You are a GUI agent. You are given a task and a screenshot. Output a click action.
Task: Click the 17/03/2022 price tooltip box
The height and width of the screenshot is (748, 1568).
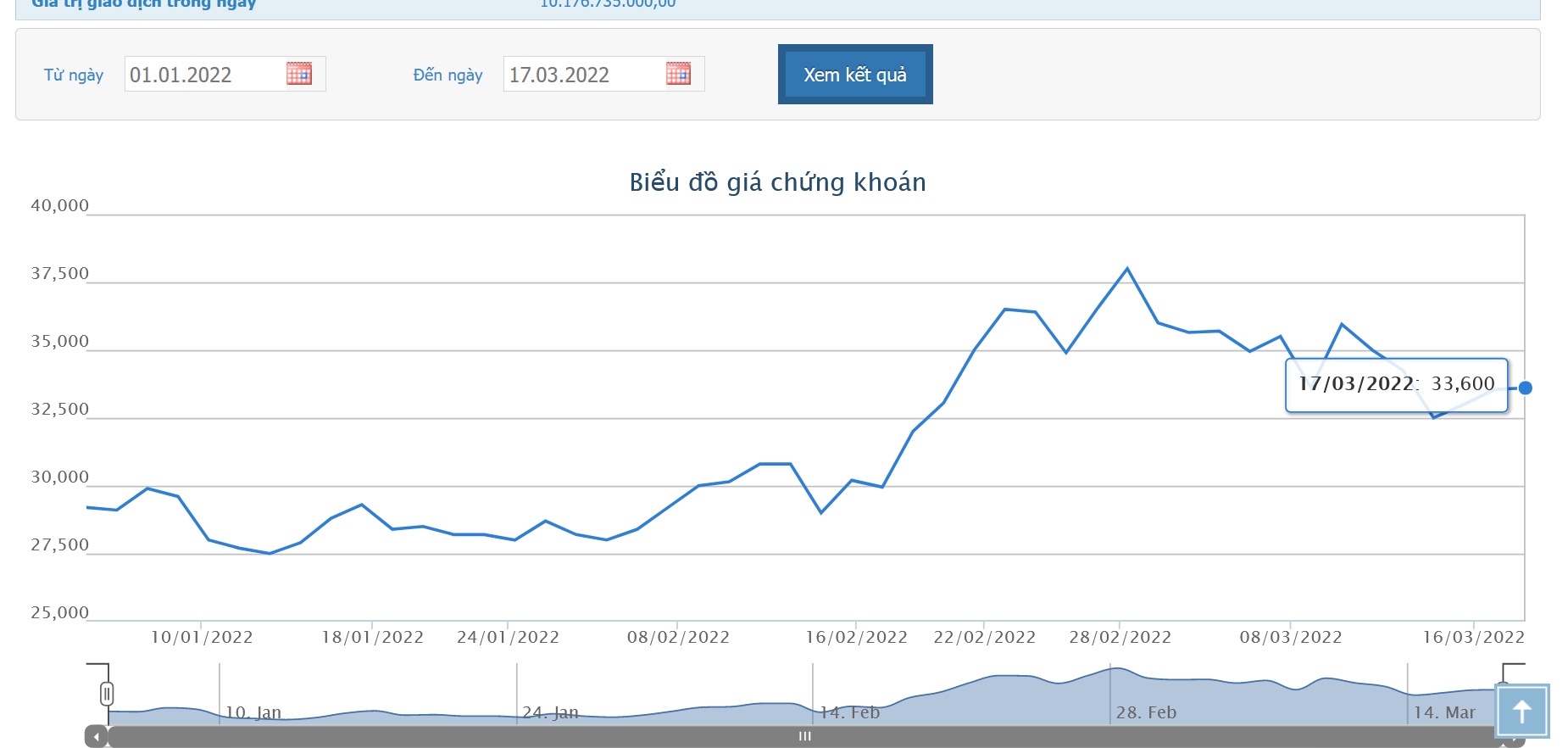(1396, 384)
